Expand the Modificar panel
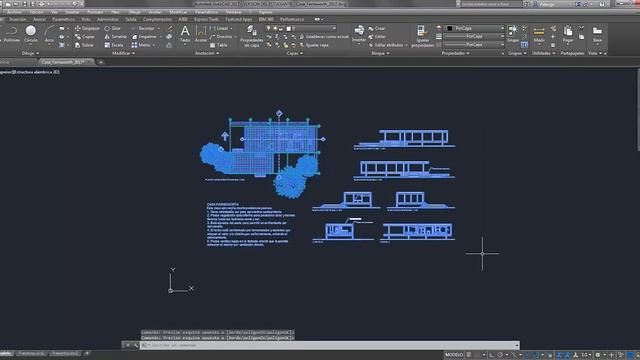 click(123, 53)
